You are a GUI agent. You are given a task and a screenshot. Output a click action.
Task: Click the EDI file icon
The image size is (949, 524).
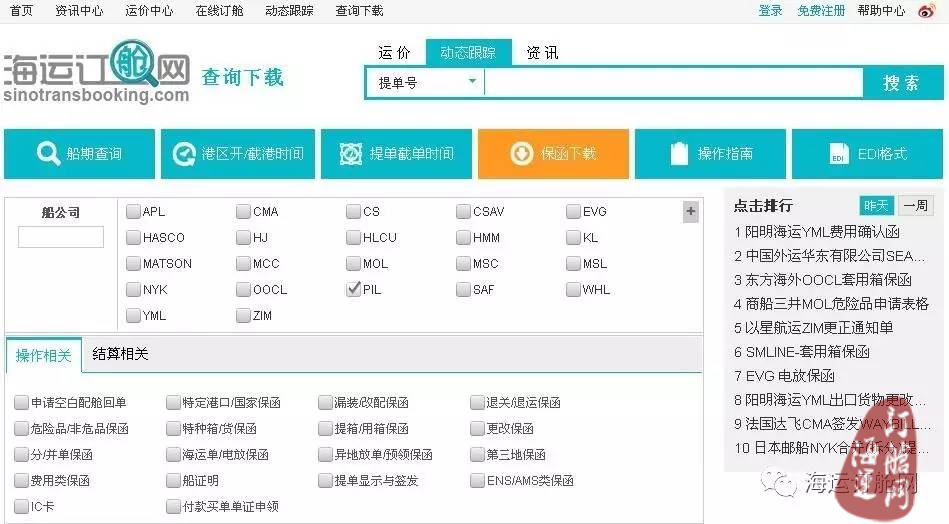click(838, 154)
